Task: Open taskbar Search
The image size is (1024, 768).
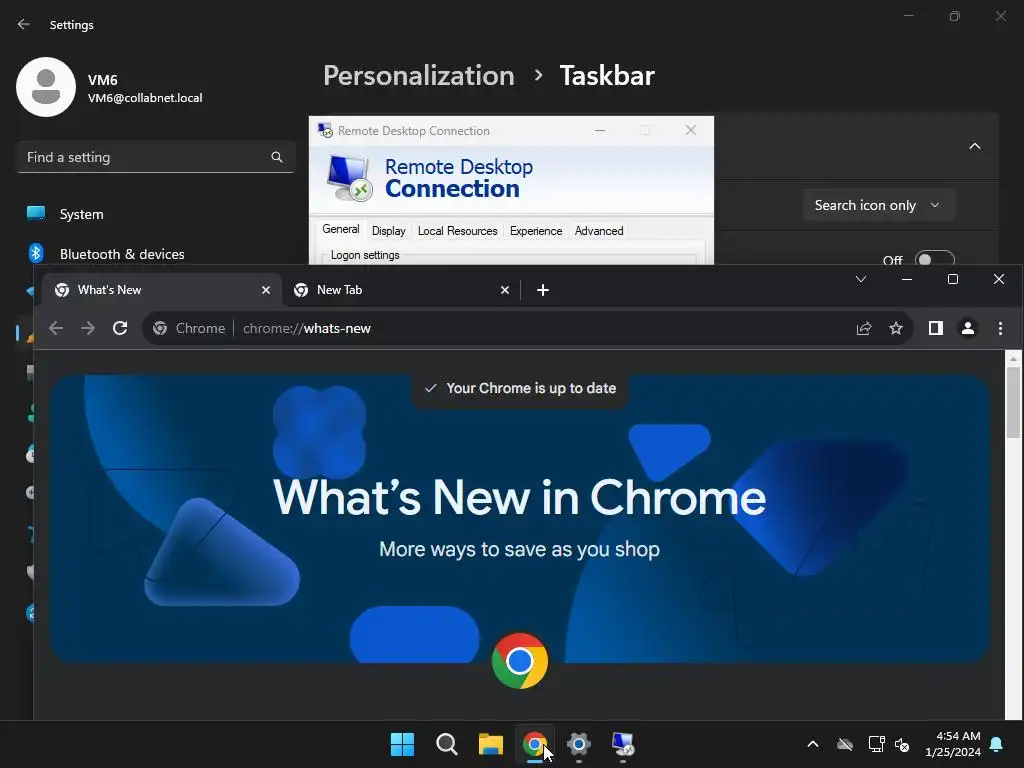Action: pyautogui.click(x=447, y=744)
